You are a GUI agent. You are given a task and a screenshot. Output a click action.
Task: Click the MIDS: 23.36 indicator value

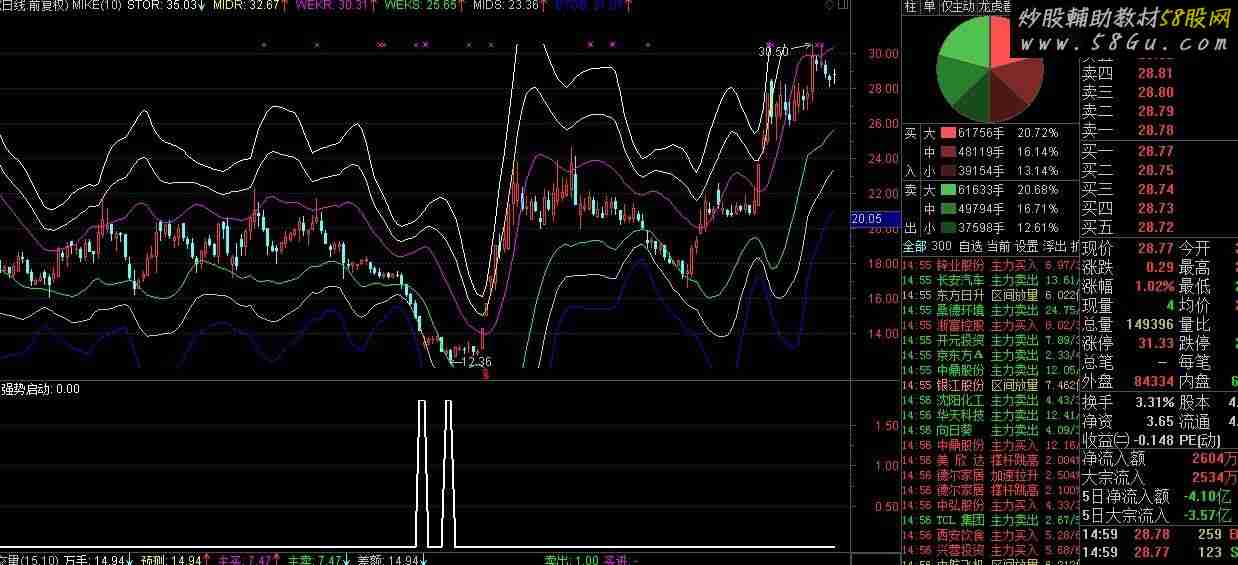tap(512, 6)
